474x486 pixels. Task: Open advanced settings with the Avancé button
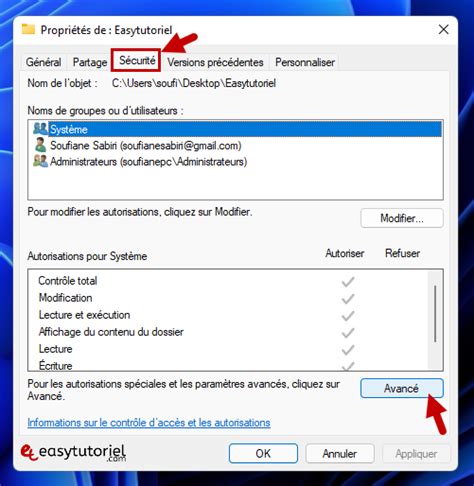tap(402, 388)
